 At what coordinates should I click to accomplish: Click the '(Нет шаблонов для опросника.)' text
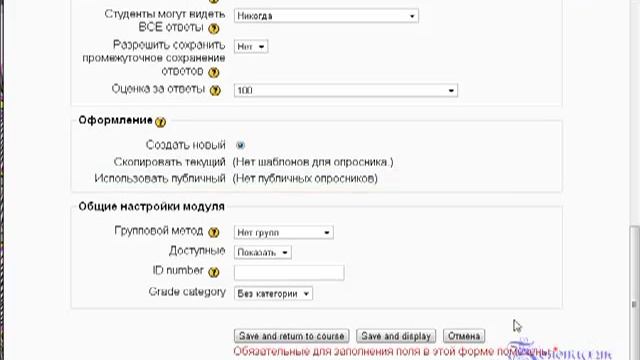click(x=313, y=162)
